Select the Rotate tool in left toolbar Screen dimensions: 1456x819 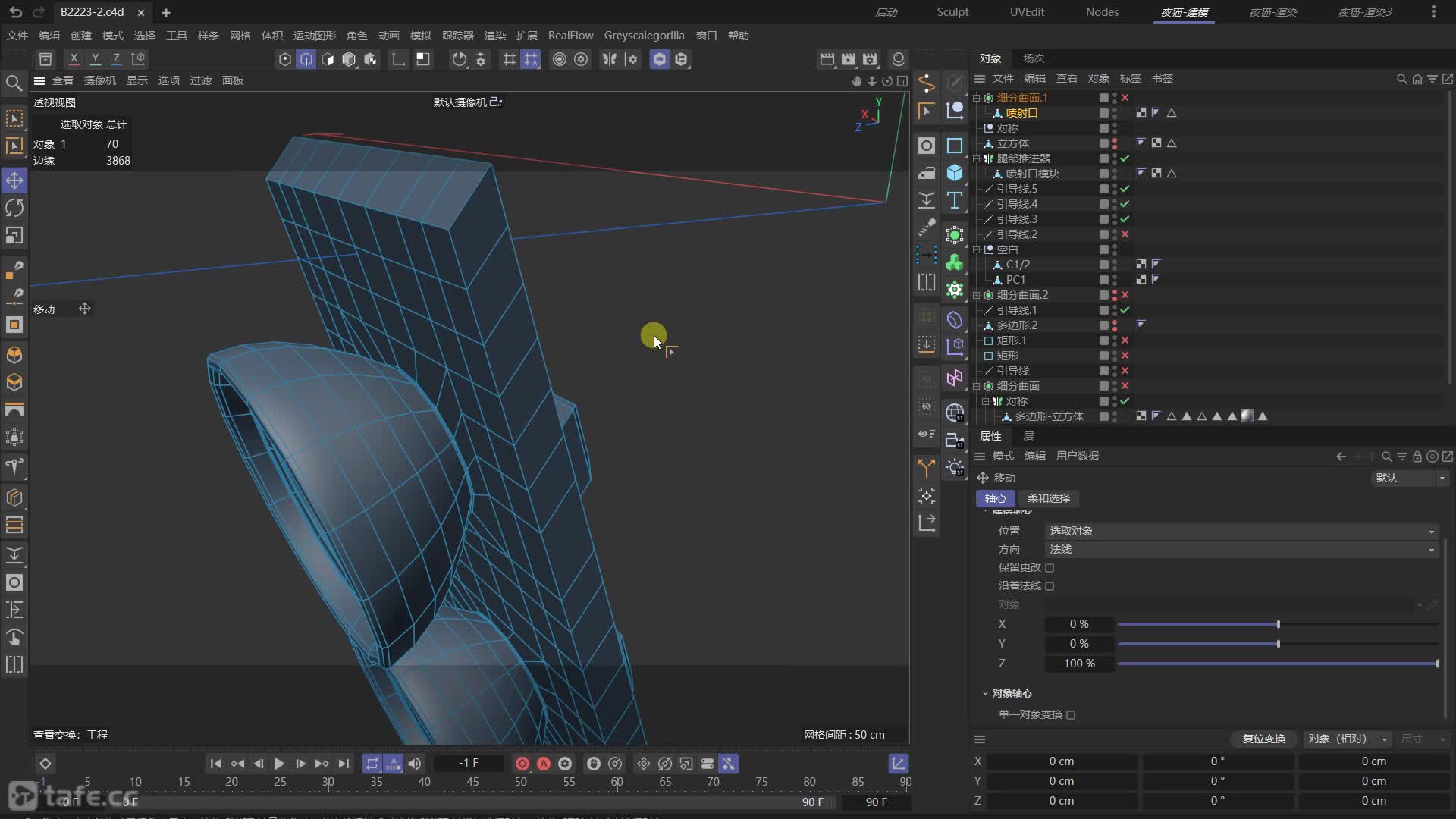(x=14, y=208)
